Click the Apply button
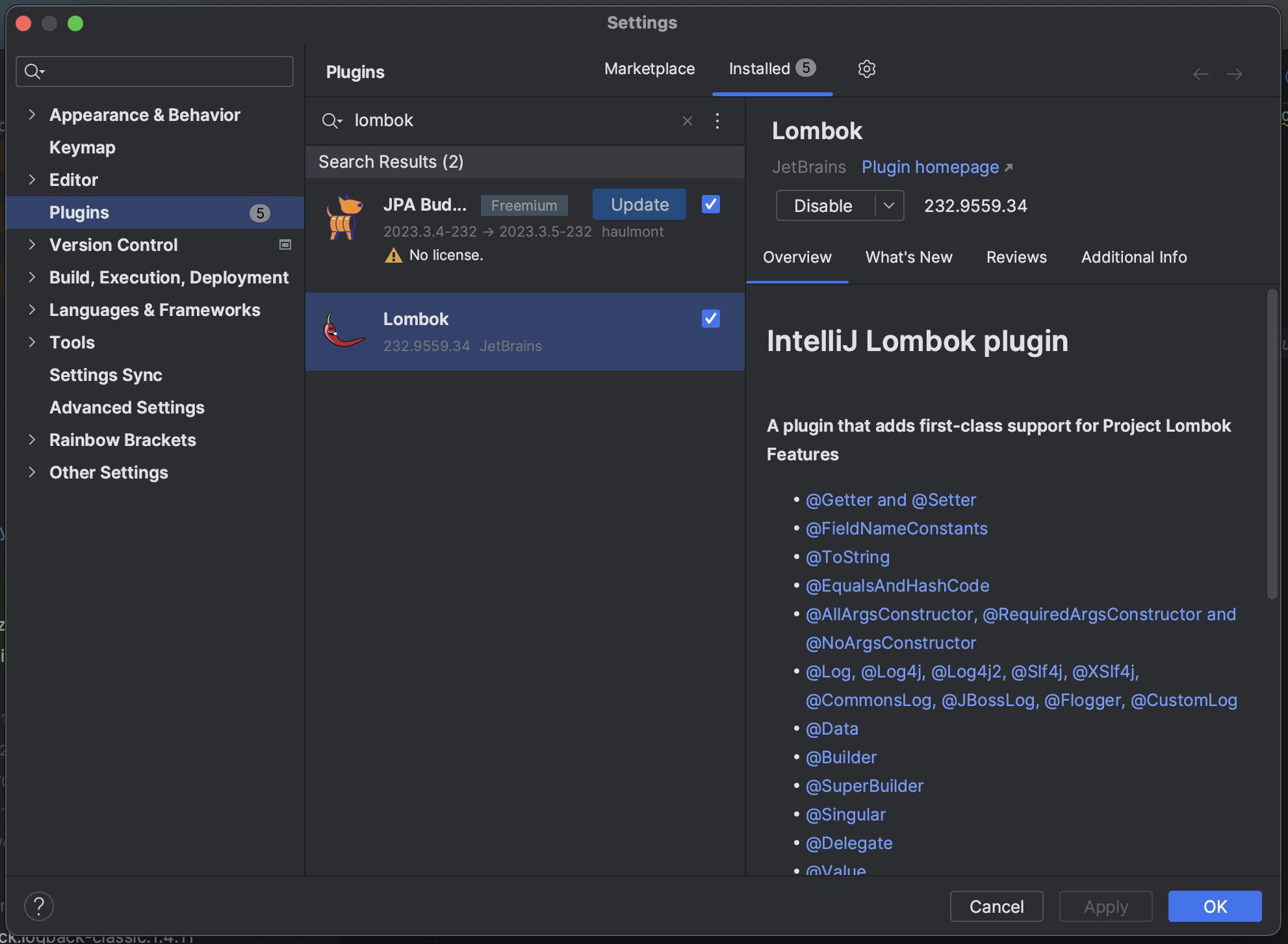The image size is (1288, 944). 1105,906
